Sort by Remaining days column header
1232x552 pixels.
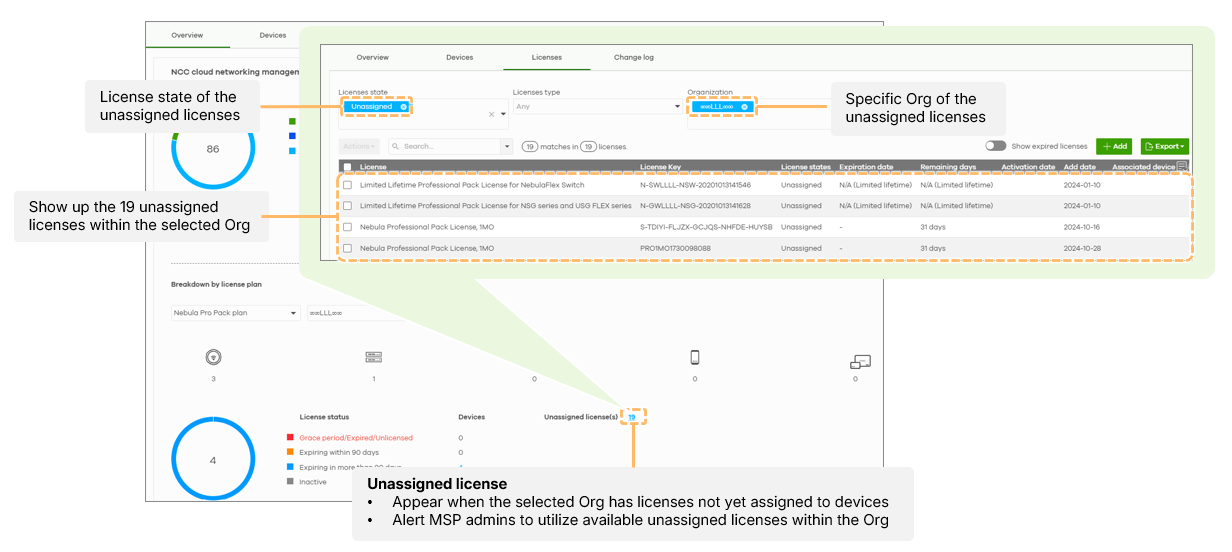pyautogui.click(x=948, y=167)
